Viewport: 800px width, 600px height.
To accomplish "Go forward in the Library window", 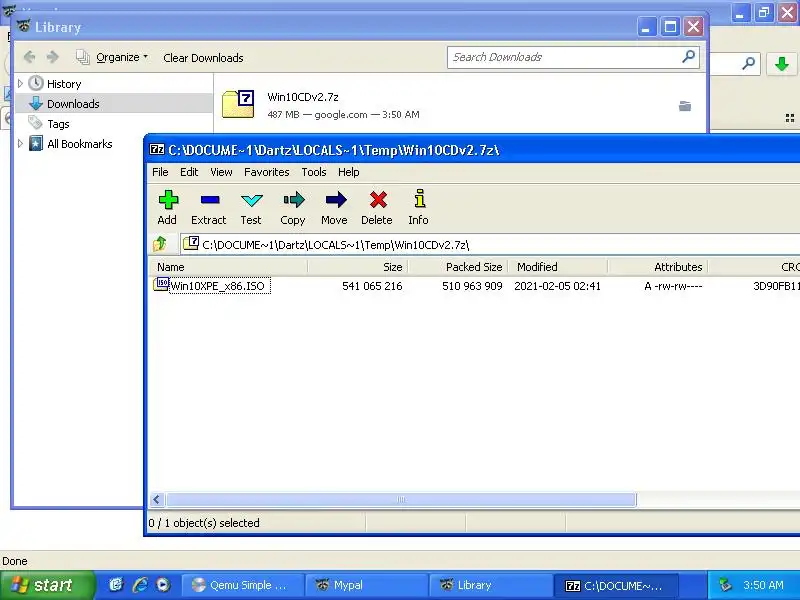I will coord(53,57).
